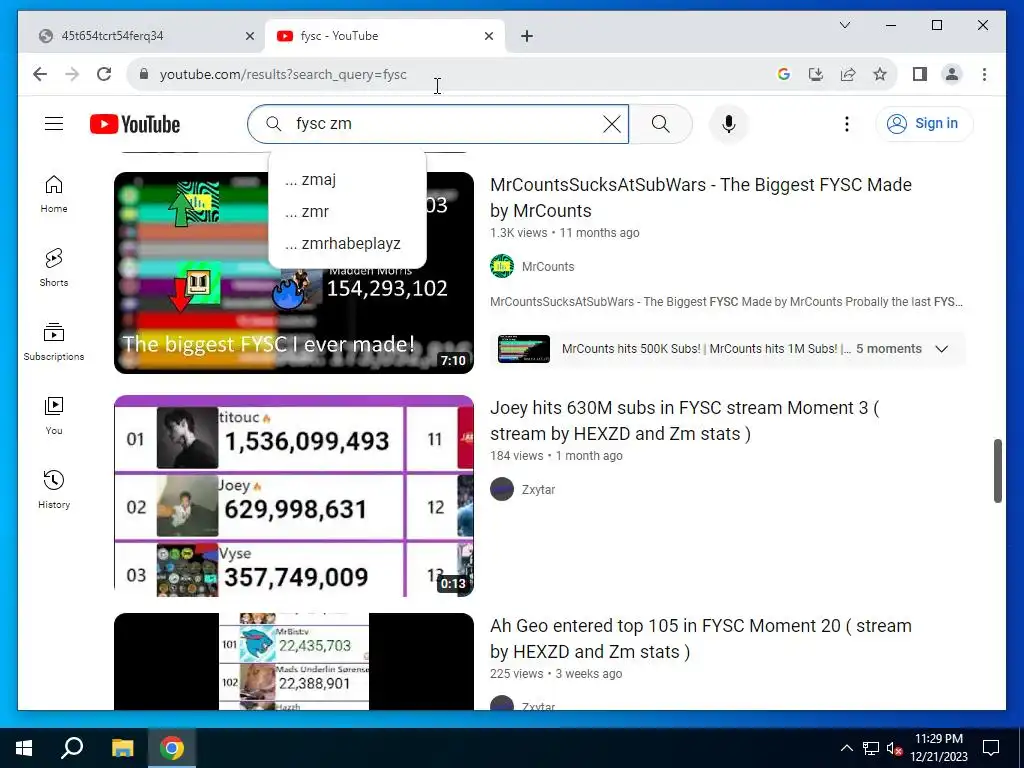The width and height of the screenshot is (1024, 768).
Task: Start voice search with the microphone icon
Action: click(729, 123)
